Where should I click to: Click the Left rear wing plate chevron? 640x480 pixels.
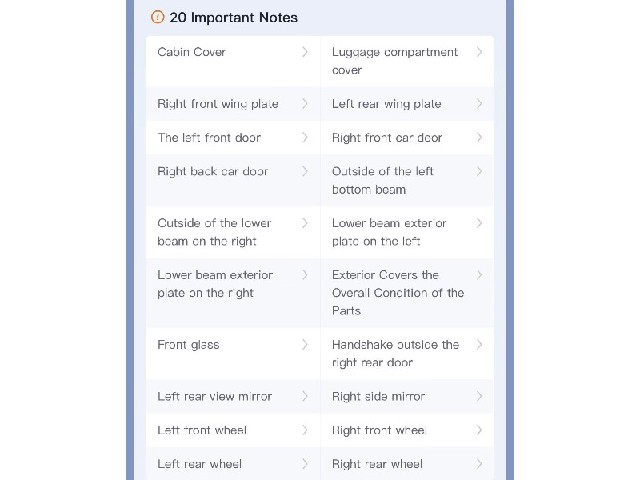(x=479, y=104)
